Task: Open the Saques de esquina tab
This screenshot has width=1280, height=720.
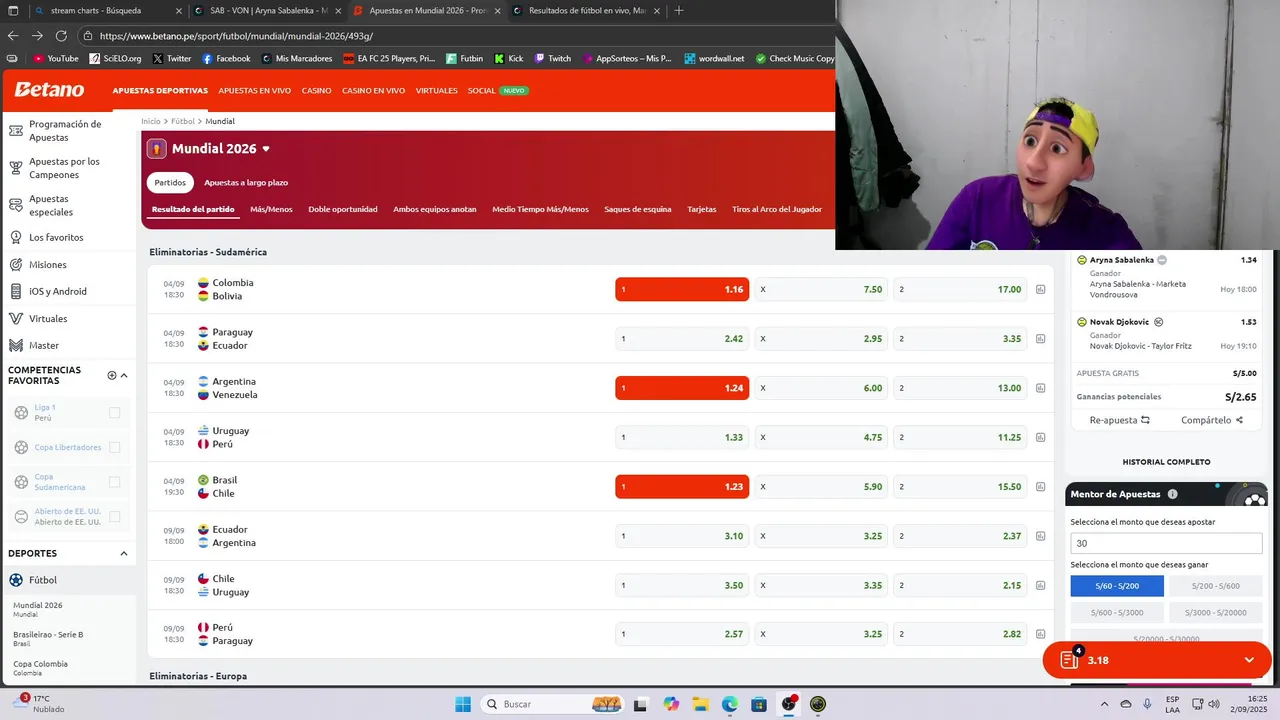Action: click(x=638, y=209)
